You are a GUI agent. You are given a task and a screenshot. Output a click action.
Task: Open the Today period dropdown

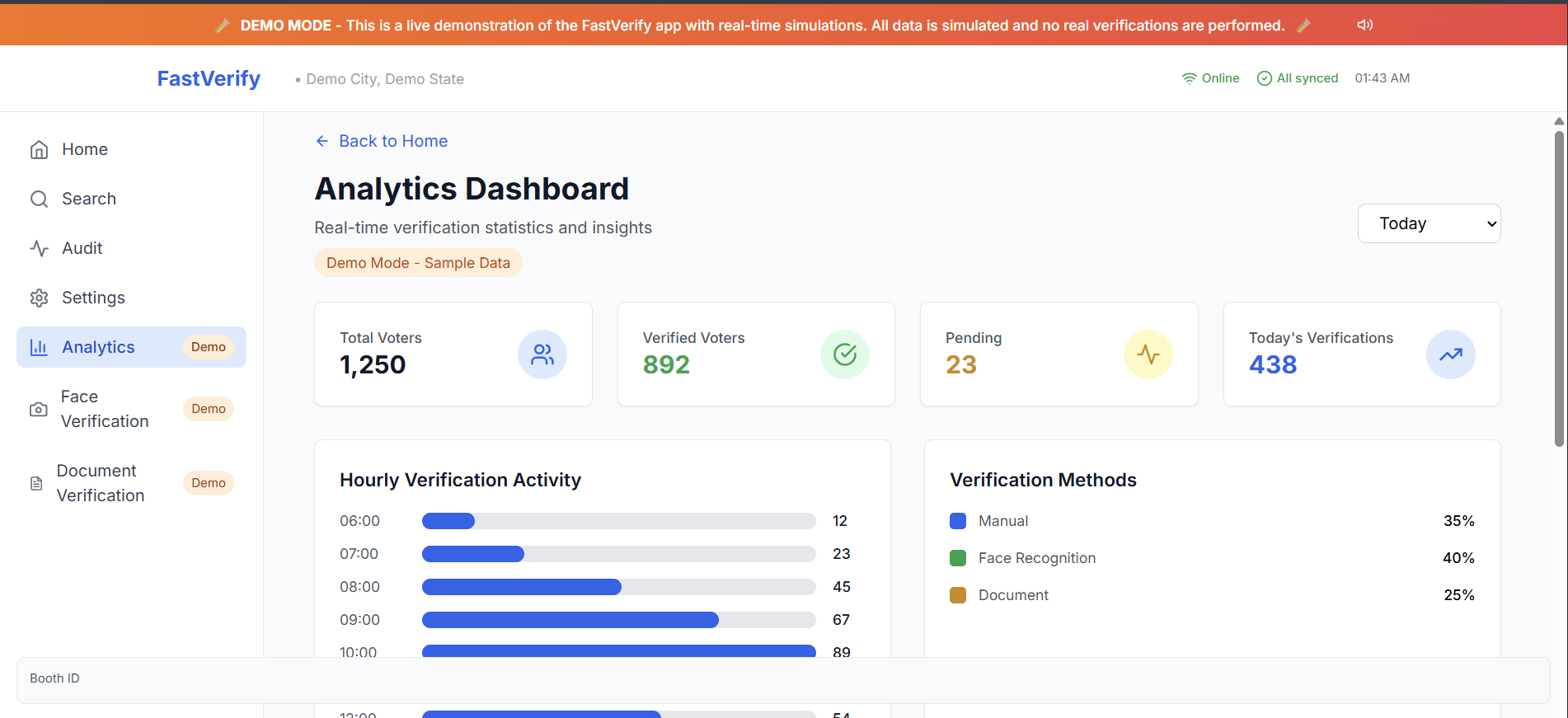(x=1430, y=223)
